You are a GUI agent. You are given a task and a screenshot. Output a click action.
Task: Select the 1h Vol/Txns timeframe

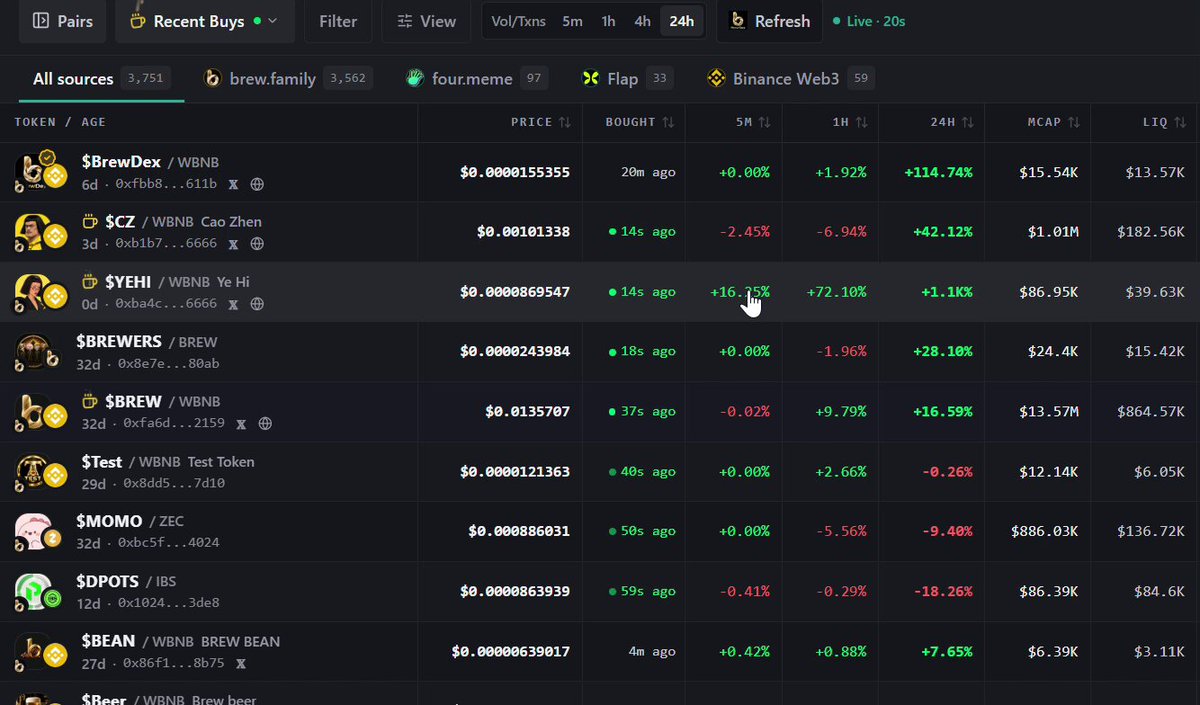pyautogui.click(x=608, y=21)
